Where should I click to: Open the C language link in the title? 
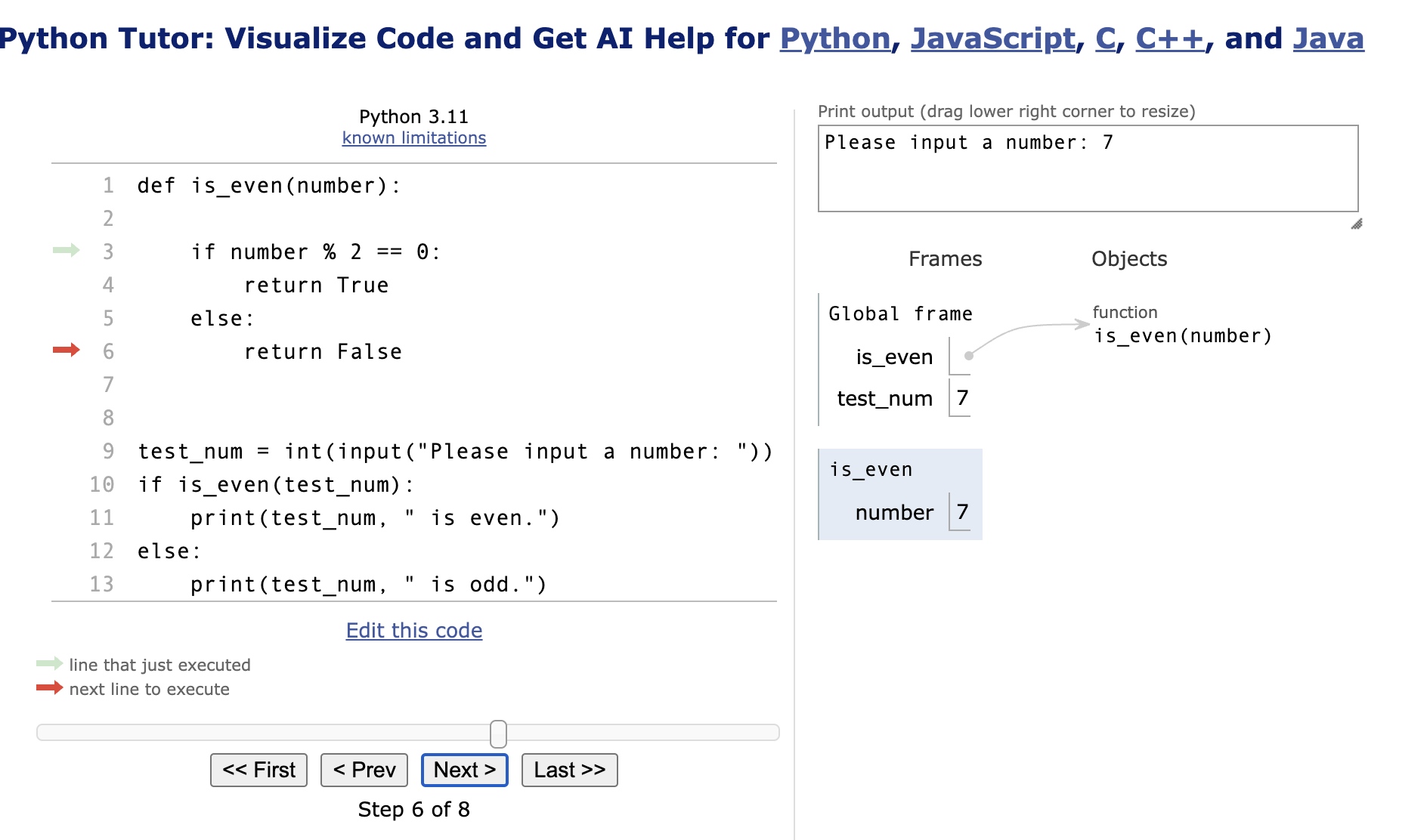coord(1105,39)
